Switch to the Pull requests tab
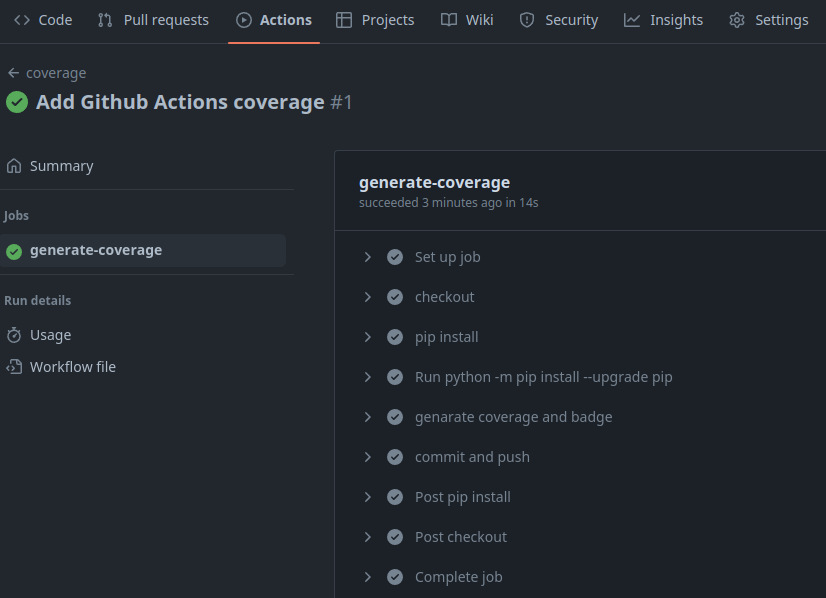 point(153,20)
